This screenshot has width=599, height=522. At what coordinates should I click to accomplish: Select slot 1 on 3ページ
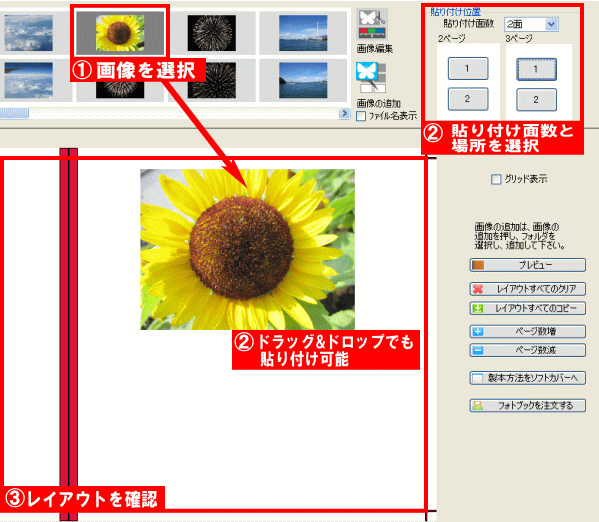click(x=536, y=69)
